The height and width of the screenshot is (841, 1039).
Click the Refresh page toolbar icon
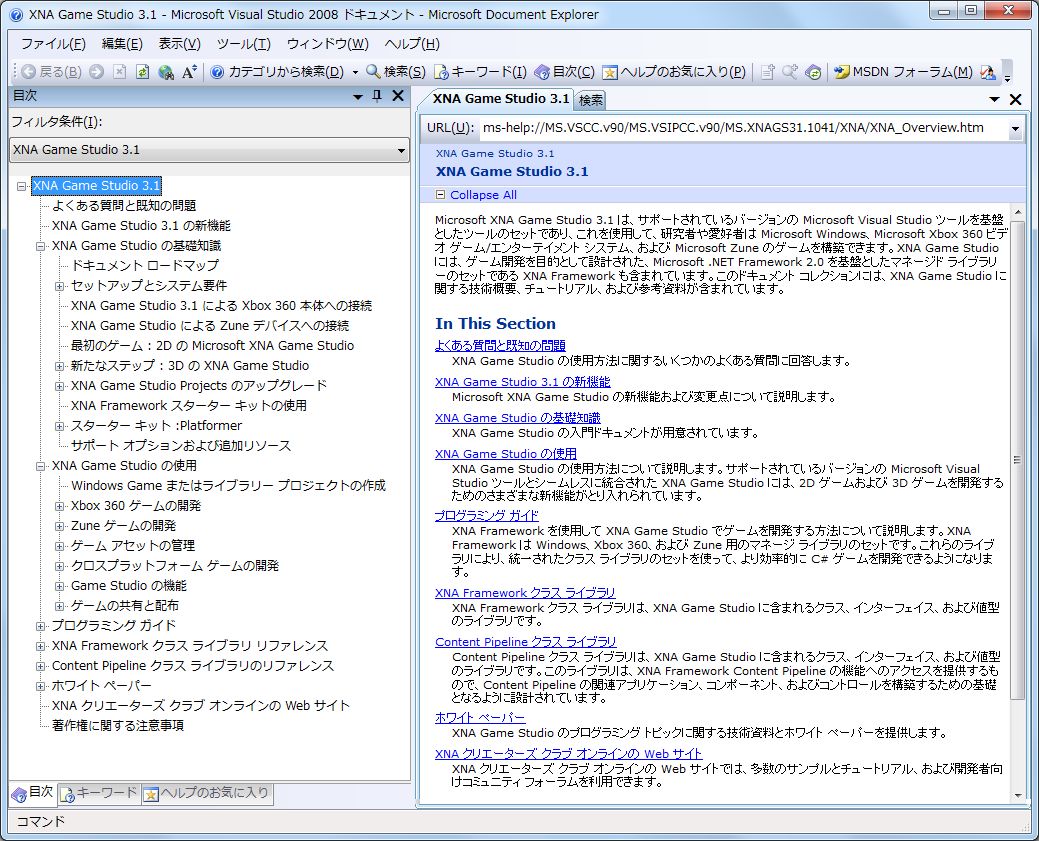(142, 72)
